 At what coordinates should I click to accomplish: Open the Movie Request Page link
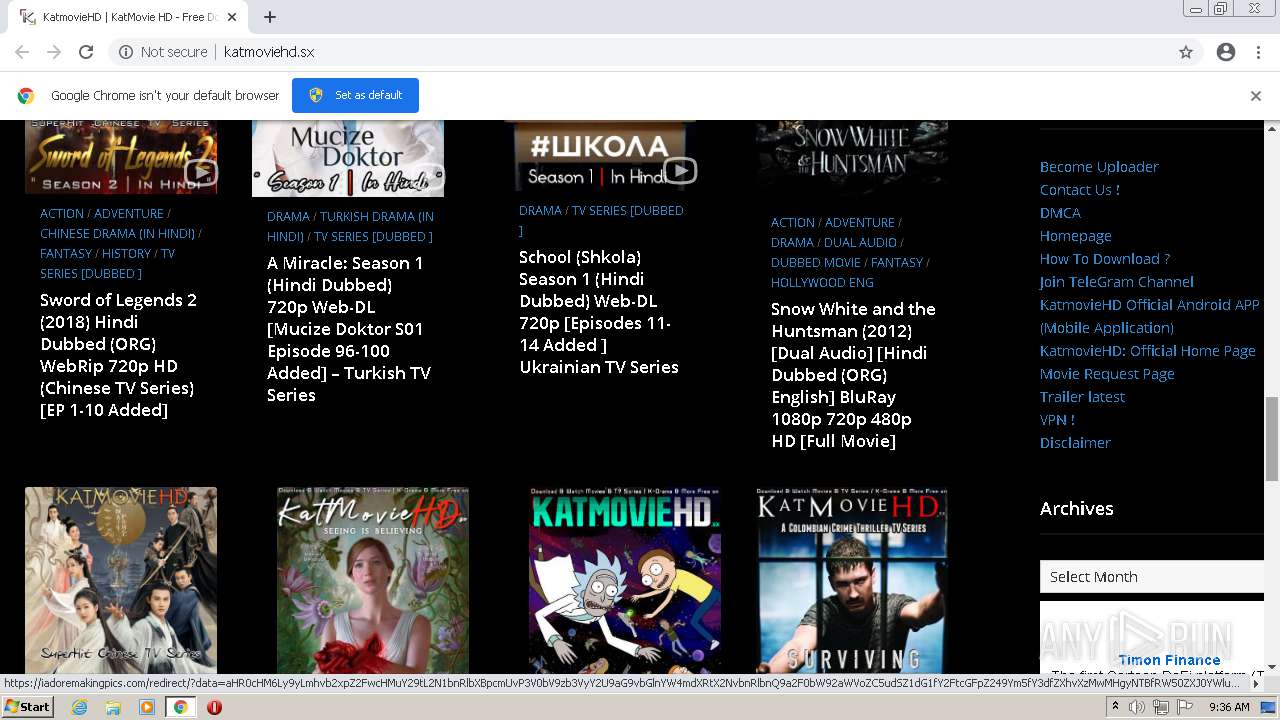[1107, 374]
